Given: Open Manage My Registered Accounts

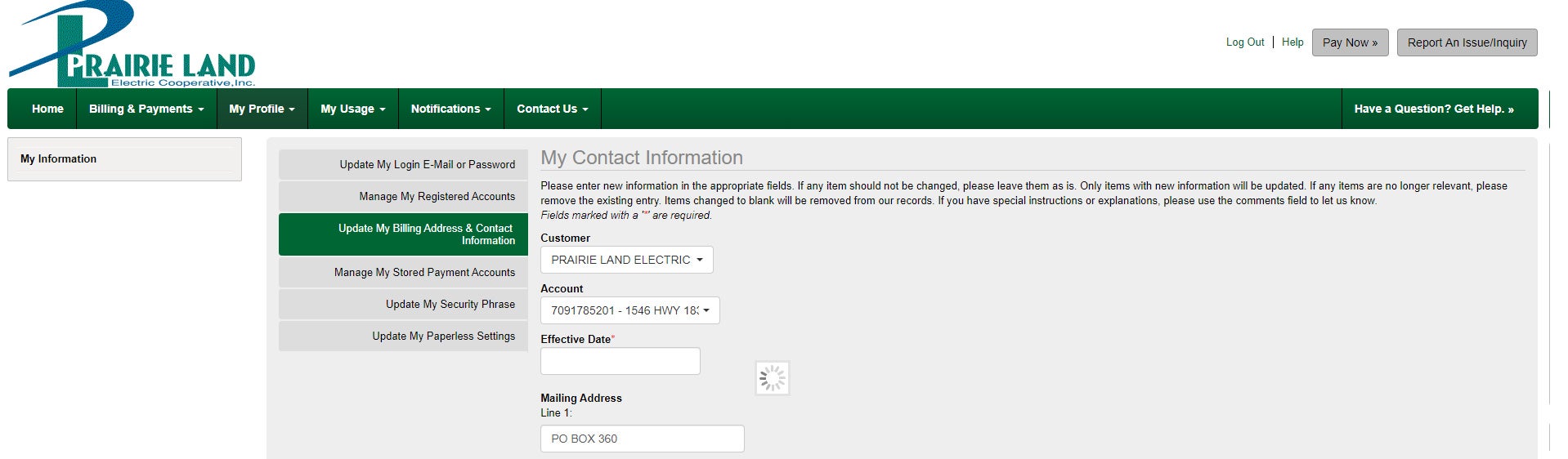Looking at the screenshot, I should (403, 196).
